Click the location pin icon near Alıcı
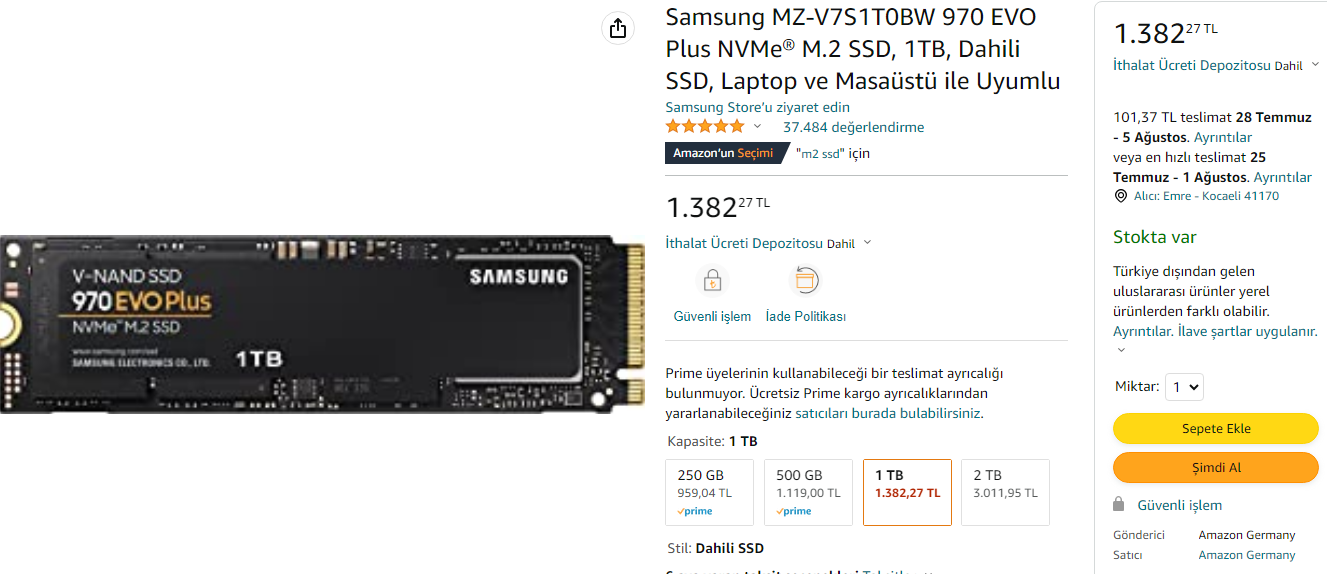1327x574 pixels. click(1120, 196)
